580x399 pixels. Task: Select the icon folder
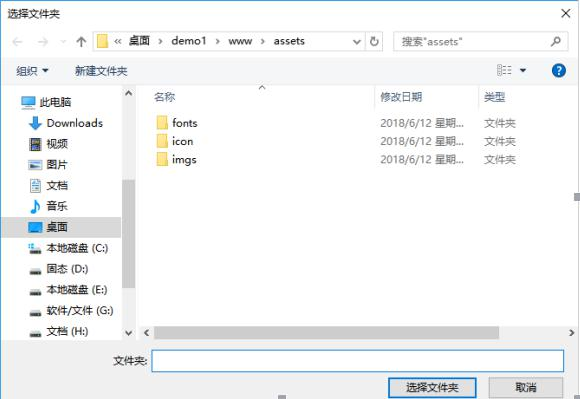pyautogui.click(x=182, y=141)
